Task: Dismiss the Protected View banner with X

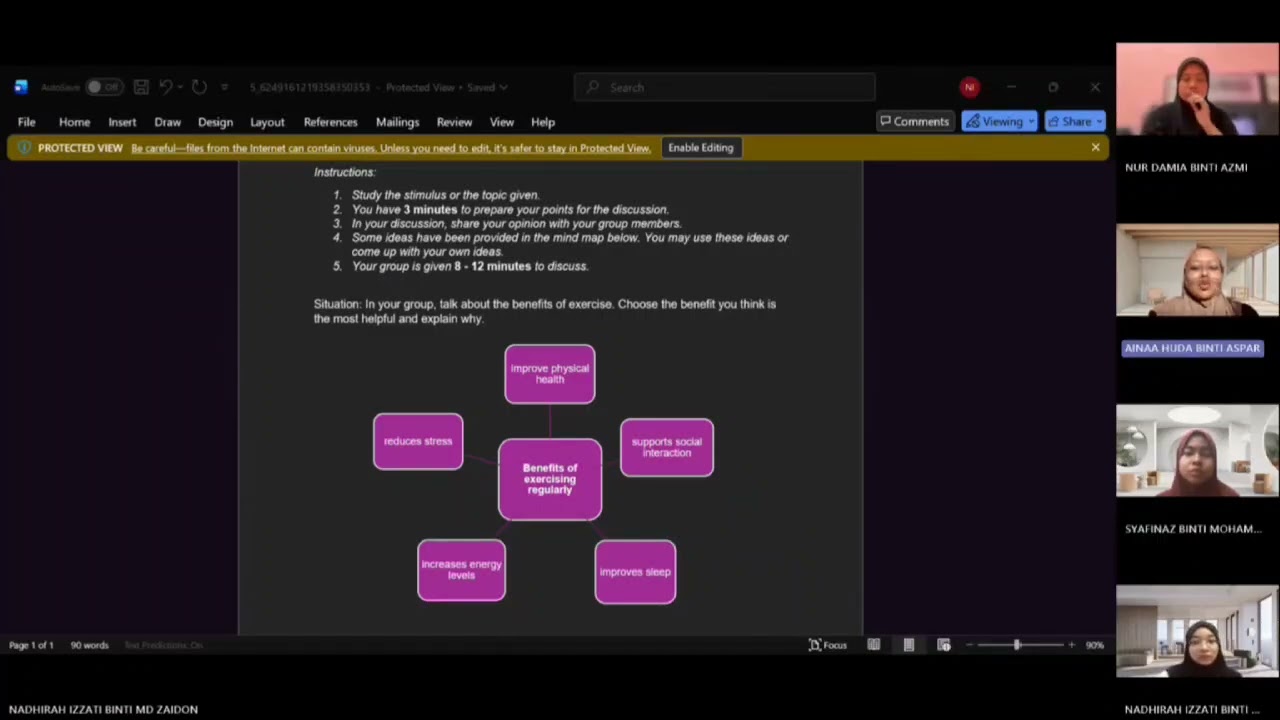Action: [x=1095, y=148]
